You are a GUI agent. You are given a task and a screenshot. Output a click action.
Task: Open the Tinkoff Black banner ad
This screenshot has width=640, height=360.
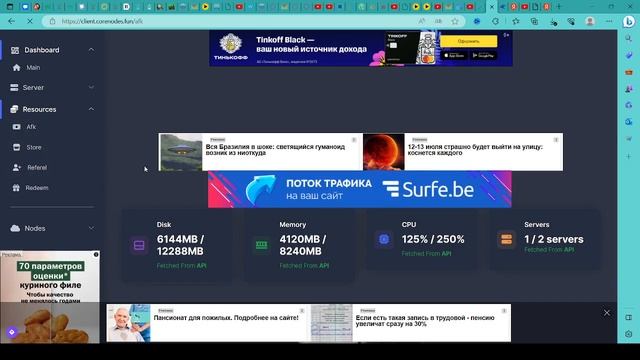click(361, 49)
